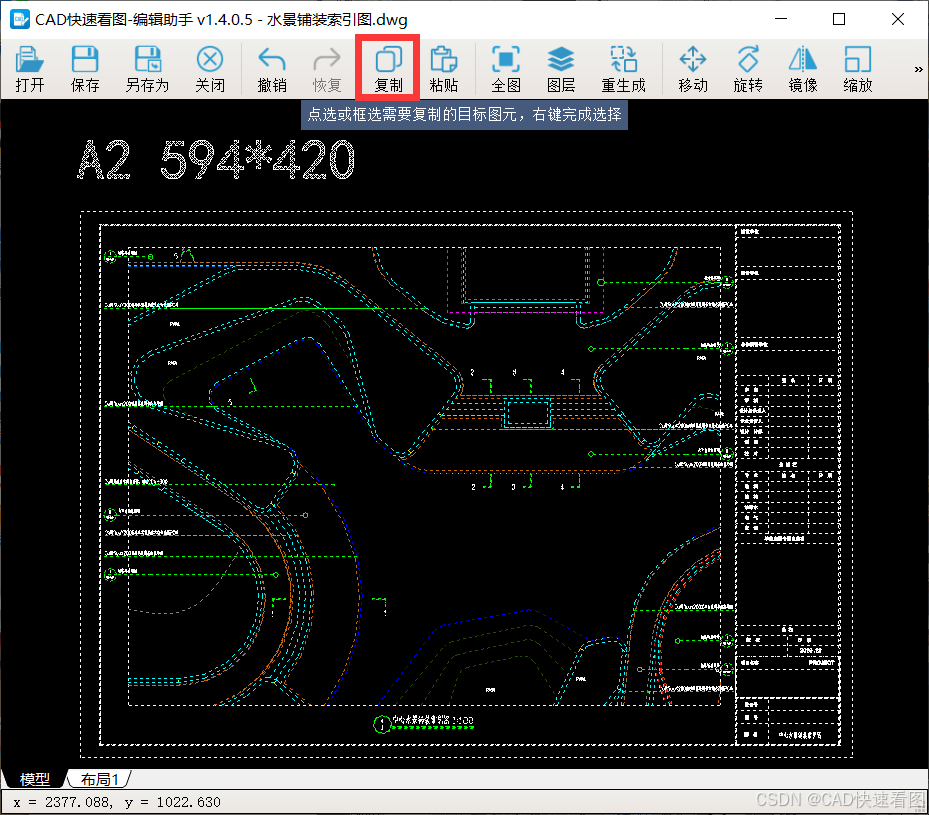Viewport: 929px width, 815px height.
Task: Regenerate drawing with 重生成
Action: [x=623, y=69]
